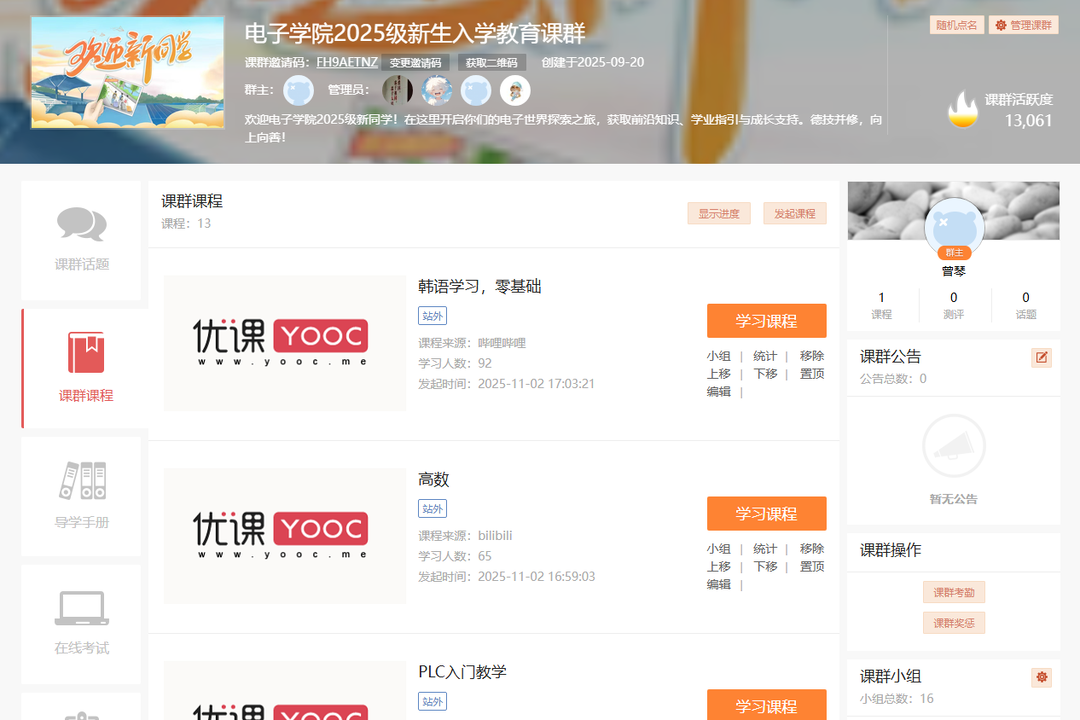Select the 课群课程 book icon
The width and height of the screenshot is (1080, 720).
85,353
